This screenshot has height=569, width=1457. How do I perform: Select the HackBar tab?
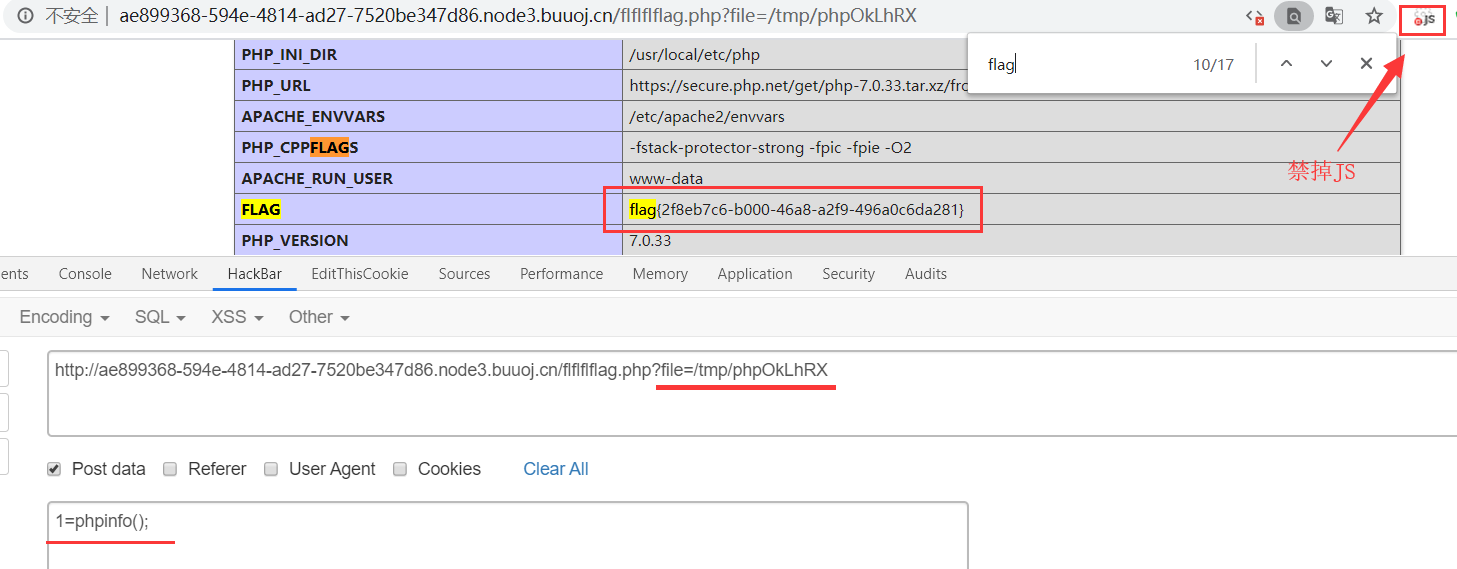coord(255,273)
